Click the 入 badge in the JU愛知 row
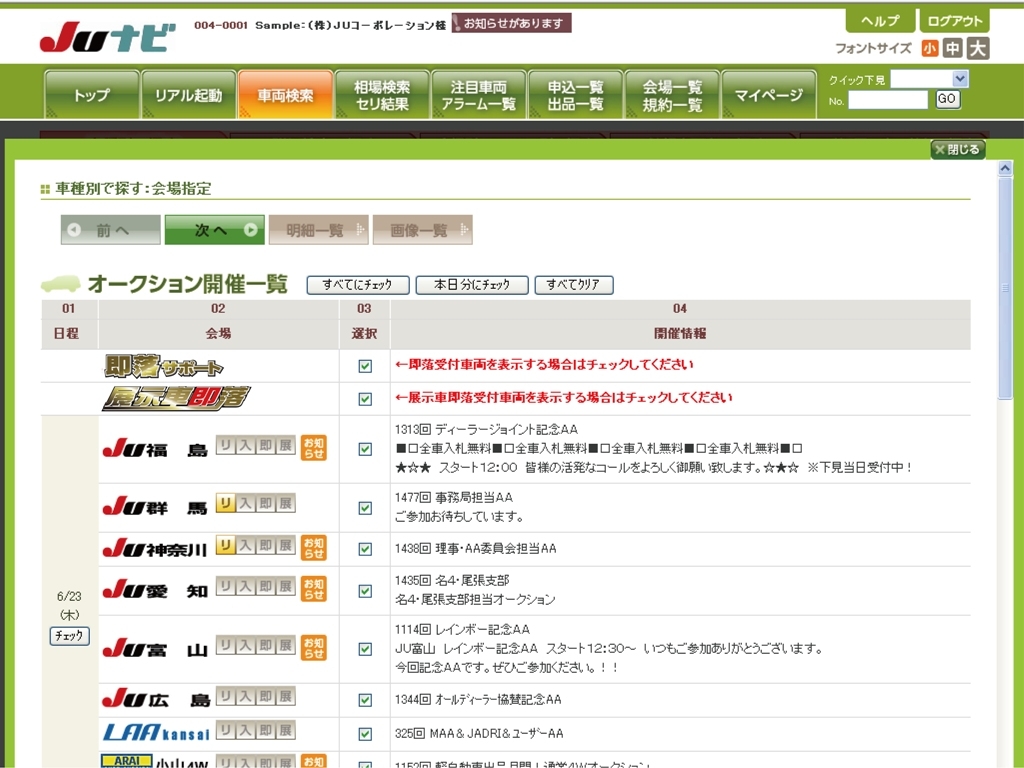Image resolution: width=1024 pixels, height=768 pixels. point(246,586)
